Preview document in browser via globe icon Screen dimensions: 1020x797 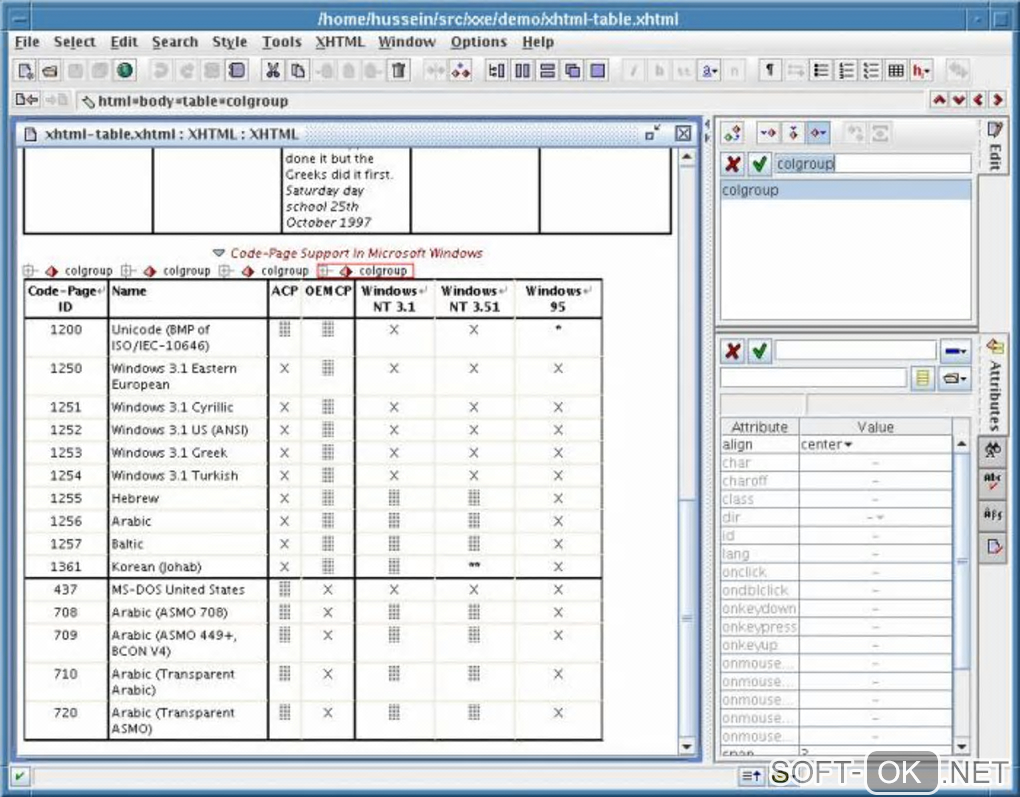pos(124,70)
